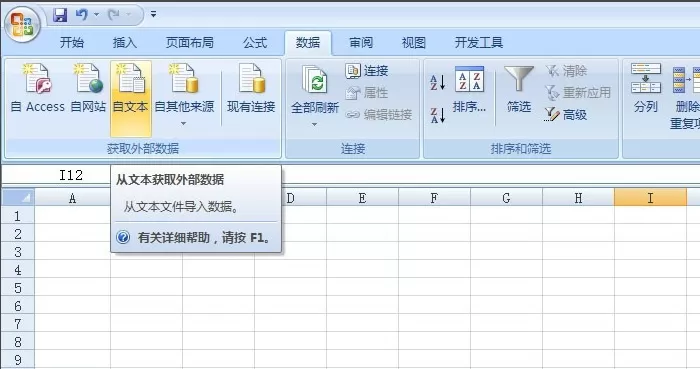Import data from Access (自 Access)
This screenshot has width=700, height=369.
click(x=38, y=87)
